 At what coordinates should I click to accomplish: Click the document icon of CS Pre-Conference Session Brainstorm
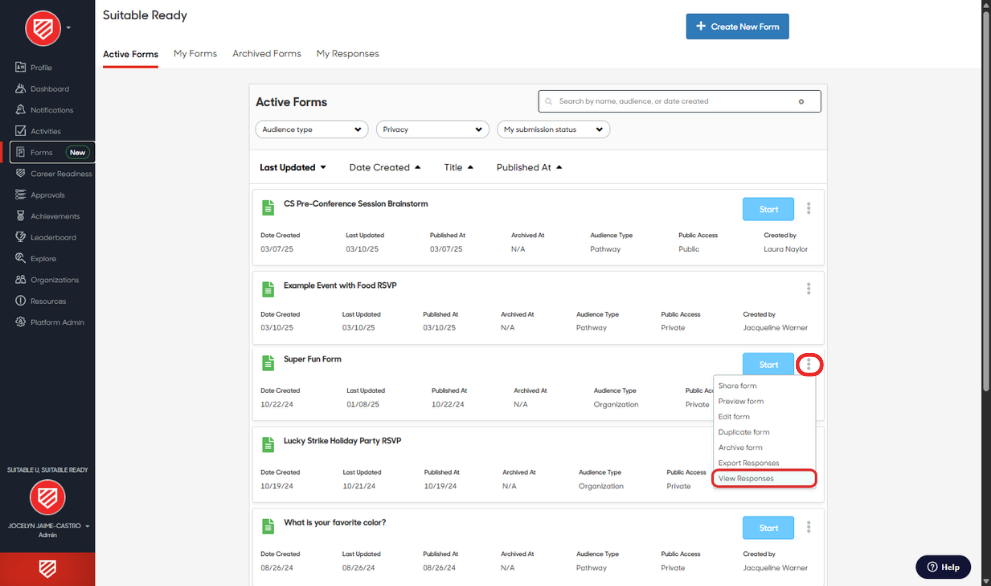pyautogui.click(x=268, y=207)
